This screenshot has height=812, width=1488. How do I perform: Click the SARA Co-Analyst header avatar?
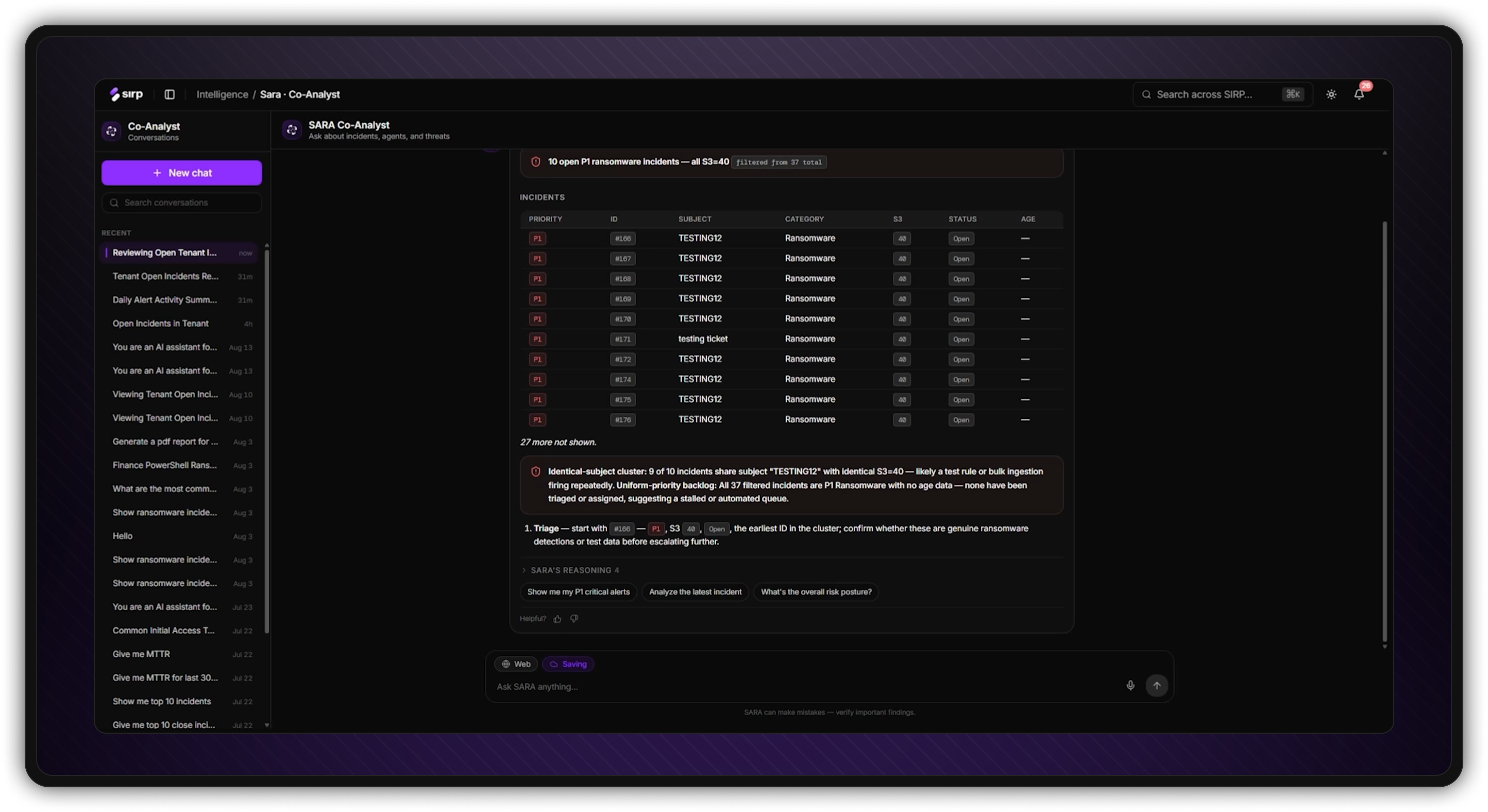(292, 130)
